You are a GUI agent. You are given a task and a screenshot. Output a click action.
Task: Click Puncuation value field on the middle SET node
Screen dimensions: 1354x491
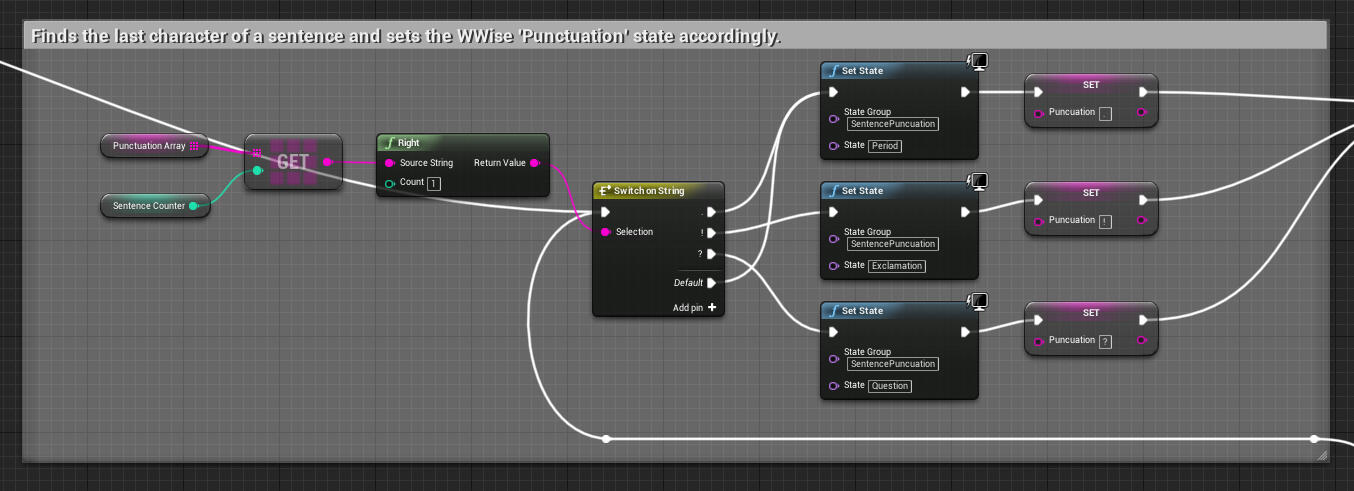1105,221
